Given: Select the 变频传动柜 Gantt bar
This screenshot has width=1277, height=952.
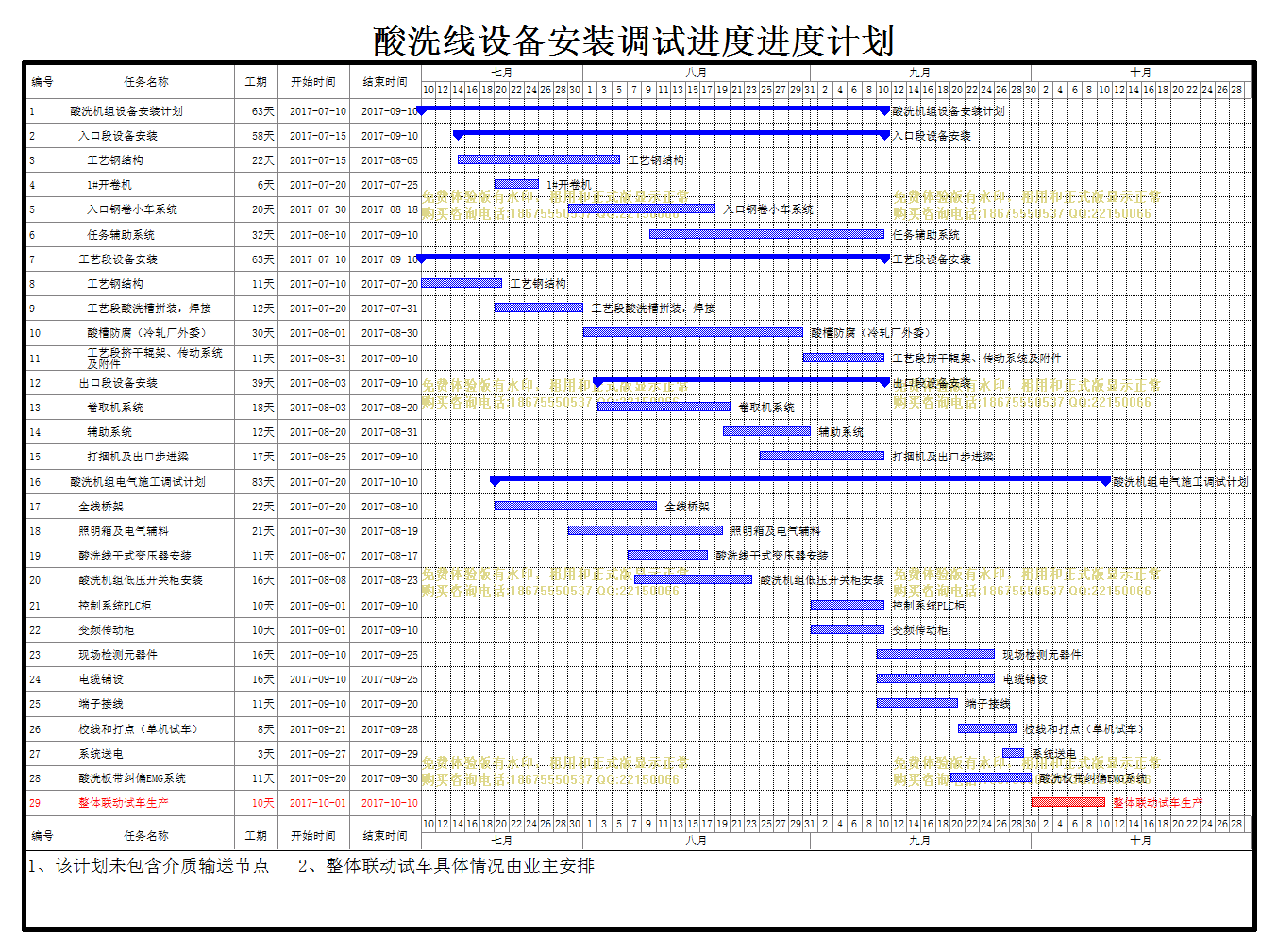Looking at the screenshot, I should pos(848,629).
